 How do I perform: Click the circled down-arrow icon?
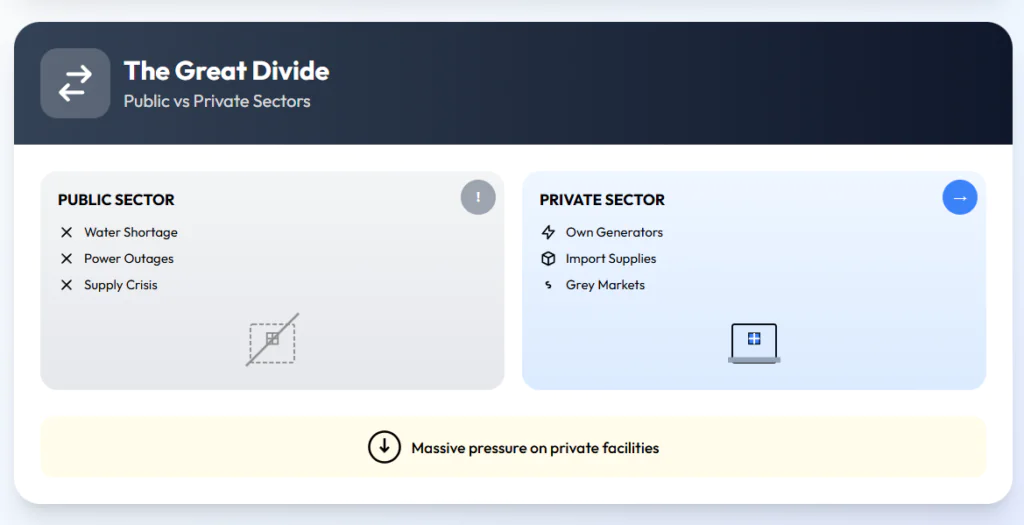[x=384, y=447]
